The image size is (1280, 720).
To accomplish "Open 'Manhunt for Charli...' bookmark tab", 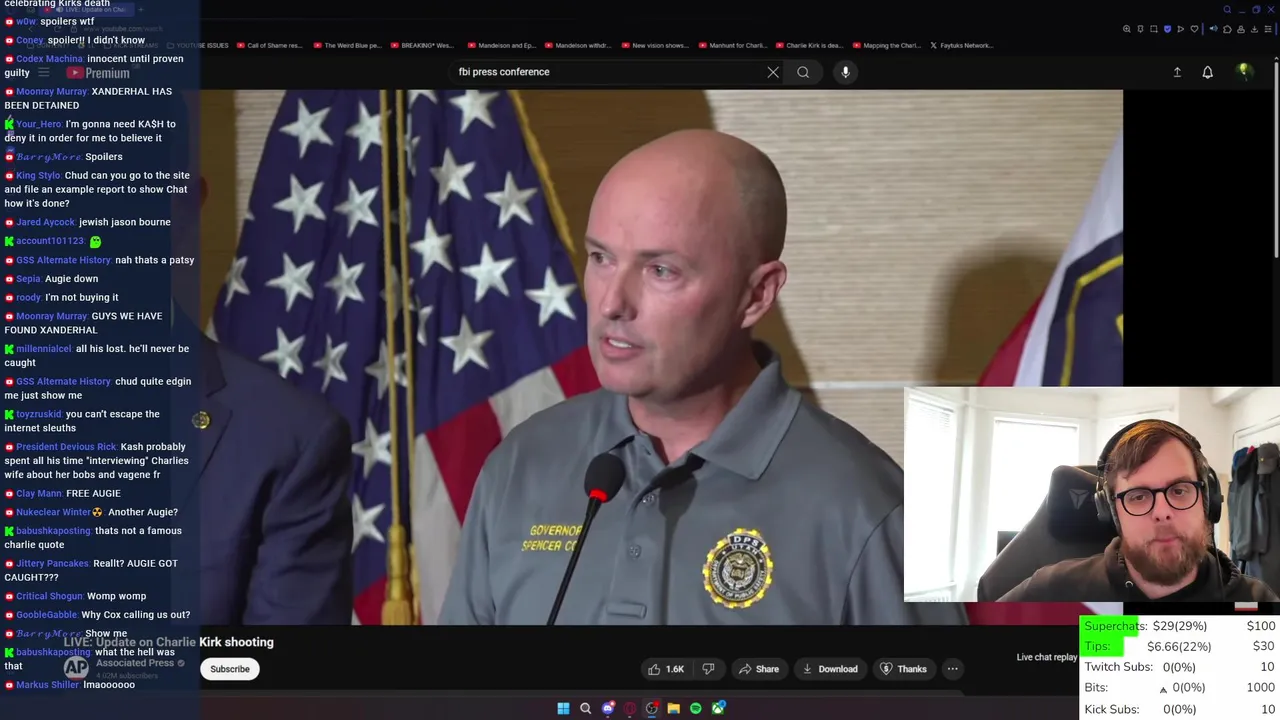I will point(732,45).
